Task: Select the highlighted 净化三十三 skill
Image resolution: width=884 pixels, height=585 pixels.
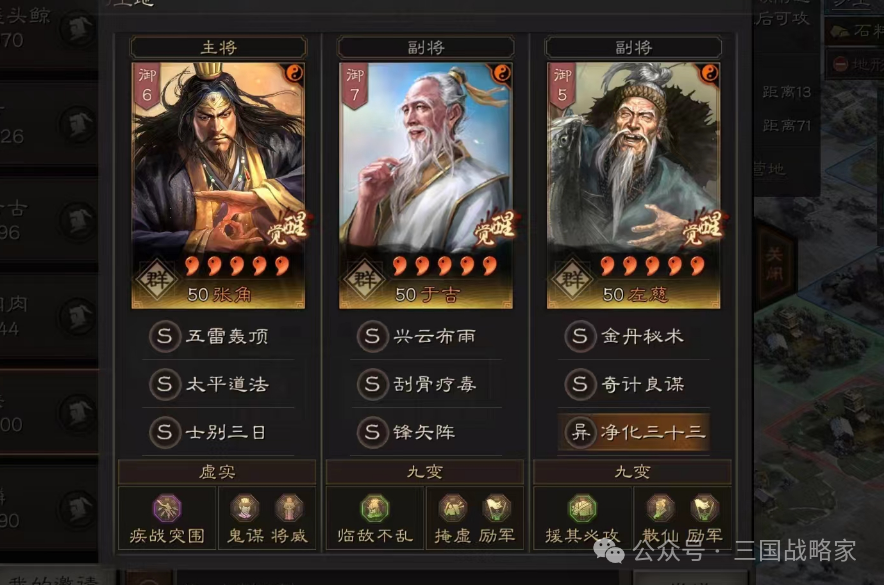Action: click(634, 432)
